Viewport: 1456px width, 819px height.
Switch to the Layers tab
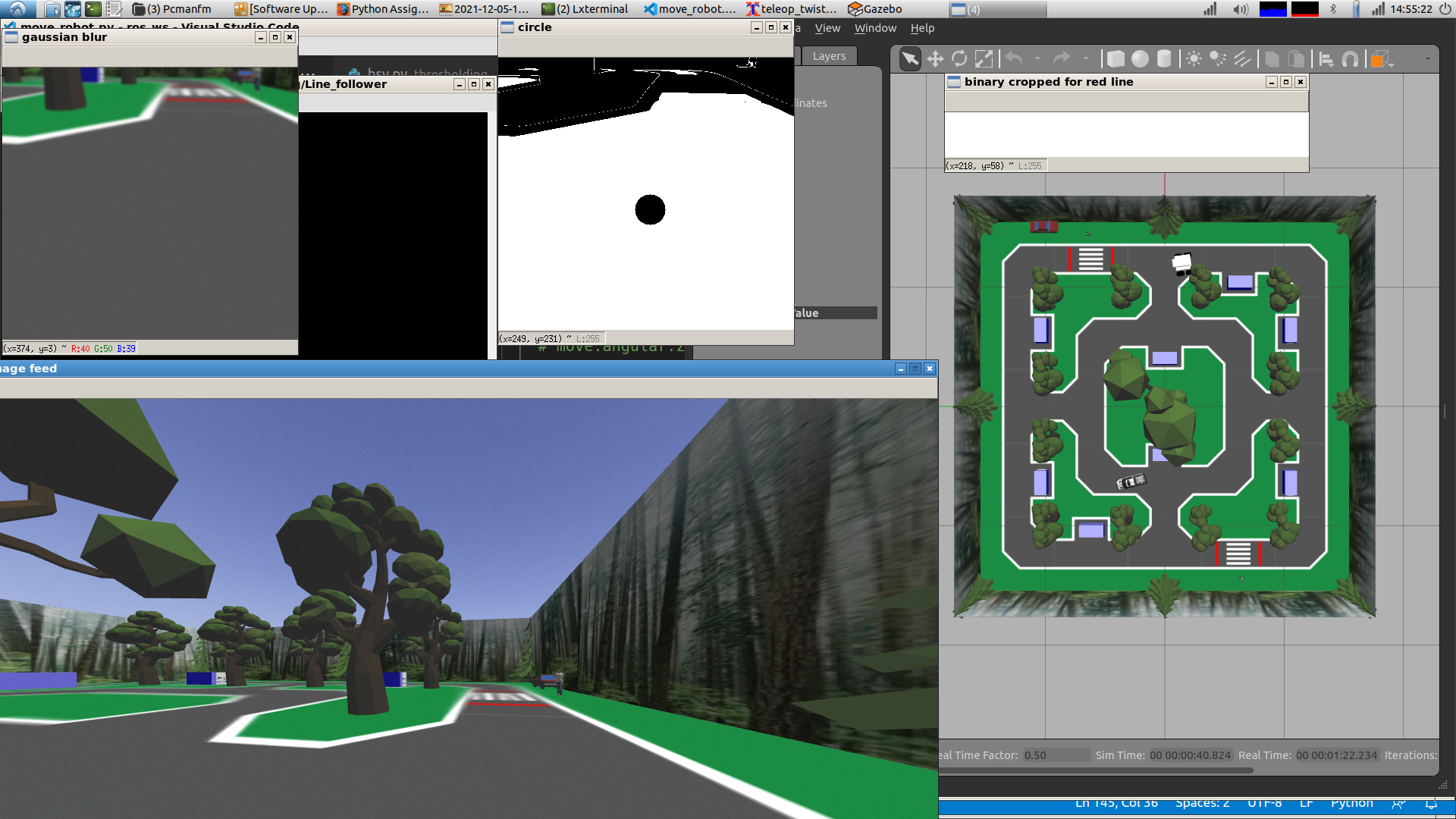coord(829,56)
